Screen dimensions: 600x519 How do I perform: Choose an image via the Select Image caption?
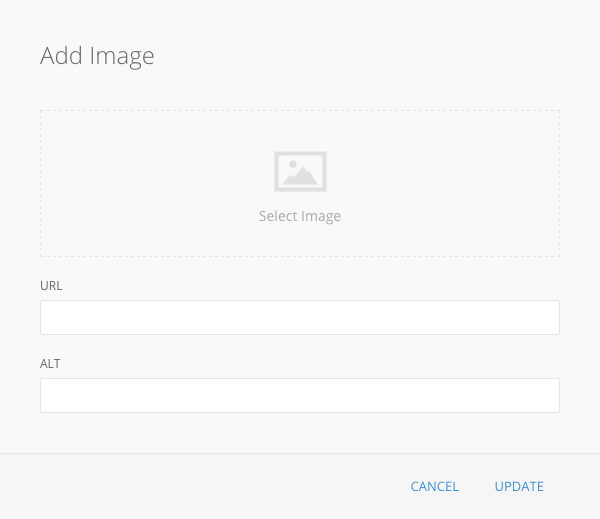(300, 216)
